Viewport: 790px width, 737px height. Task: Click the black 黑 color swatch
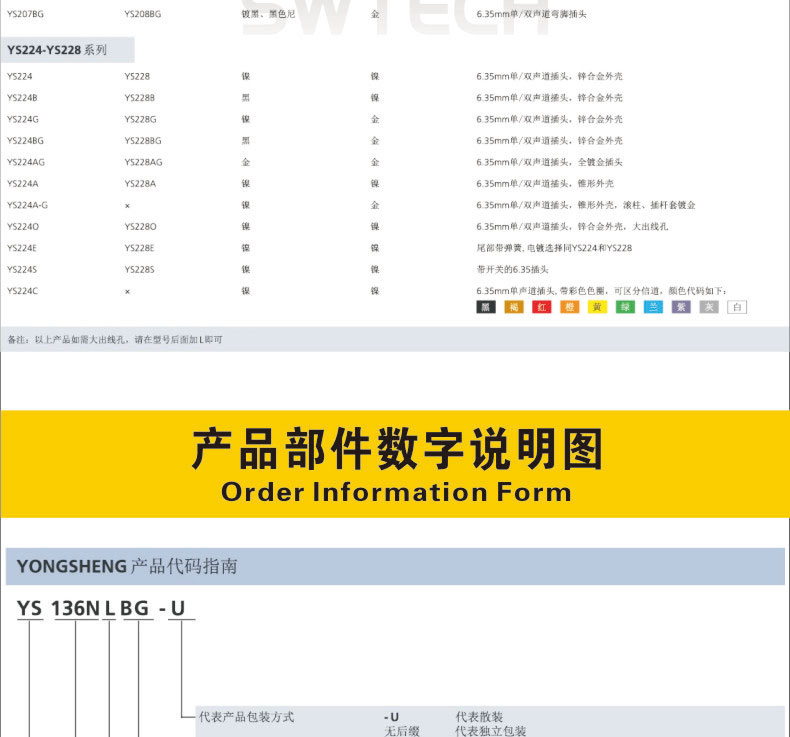[x=485, y=307]
